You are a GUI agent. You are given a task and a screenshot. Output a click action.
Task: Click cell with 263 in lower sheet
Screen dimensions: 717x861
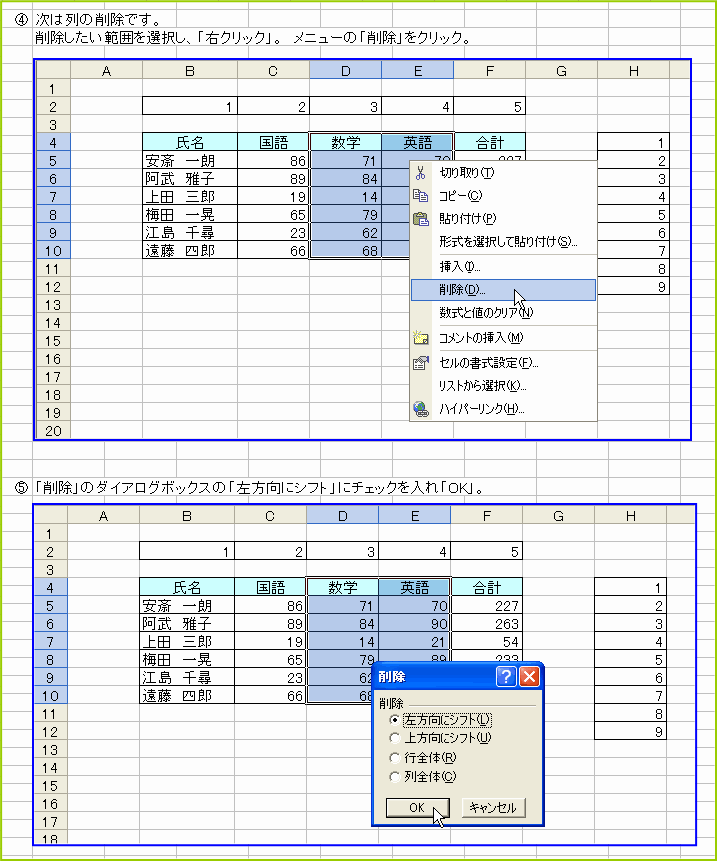pyautogui.click(x=486, y=623)
